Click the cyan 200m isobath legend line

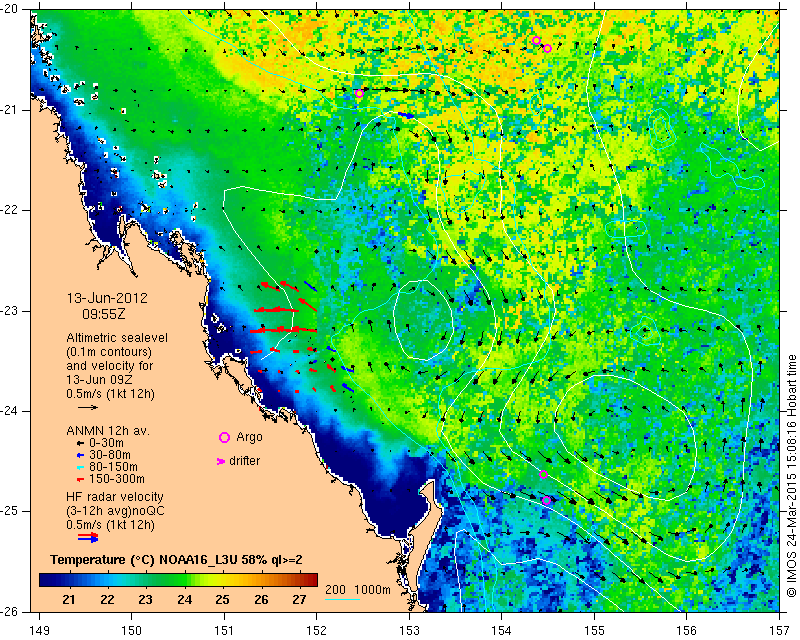(342, 599)
